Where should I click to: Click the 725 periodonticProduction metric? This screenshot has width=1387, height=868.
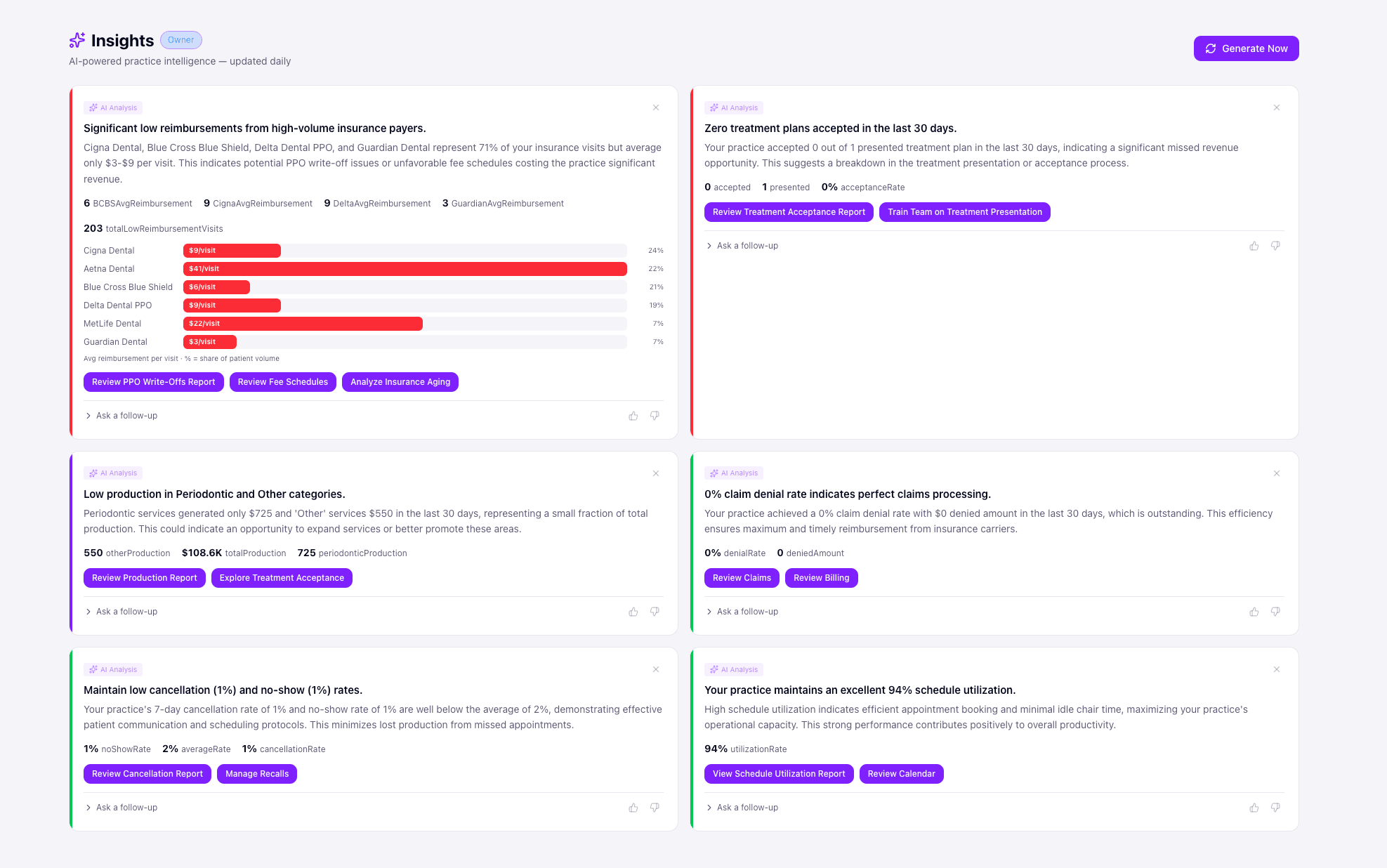click(x=353, y=553)
